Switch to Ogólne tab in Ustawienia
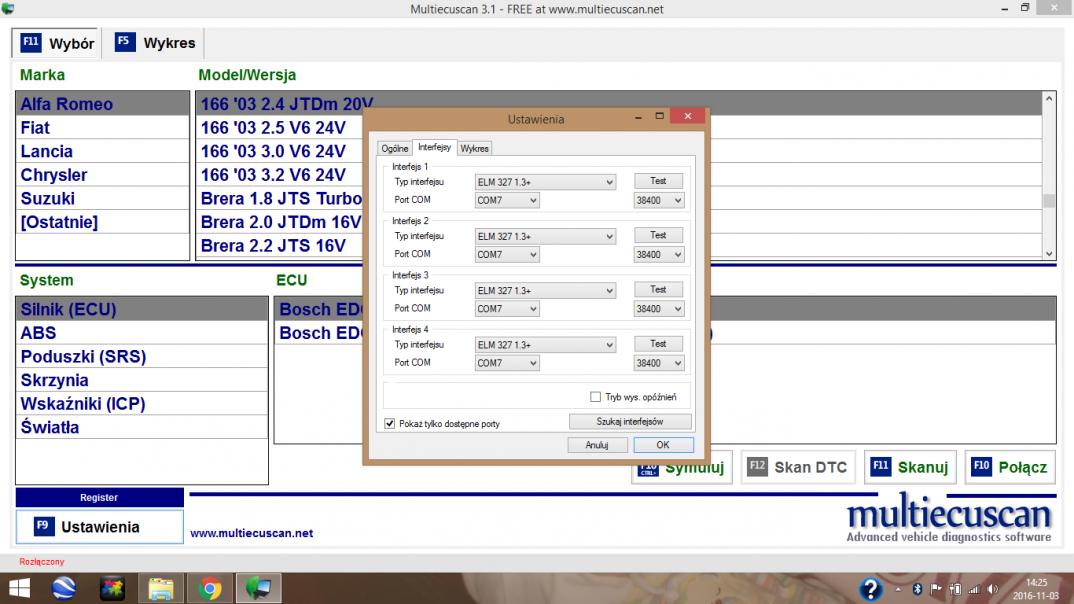The height and width of the screenshot is (604, 1074). tap(395, 148)
